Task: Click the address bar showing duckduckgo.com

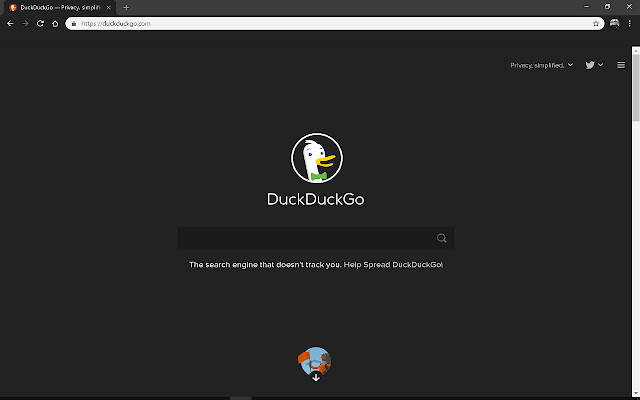Action: (x=335, y=24)
